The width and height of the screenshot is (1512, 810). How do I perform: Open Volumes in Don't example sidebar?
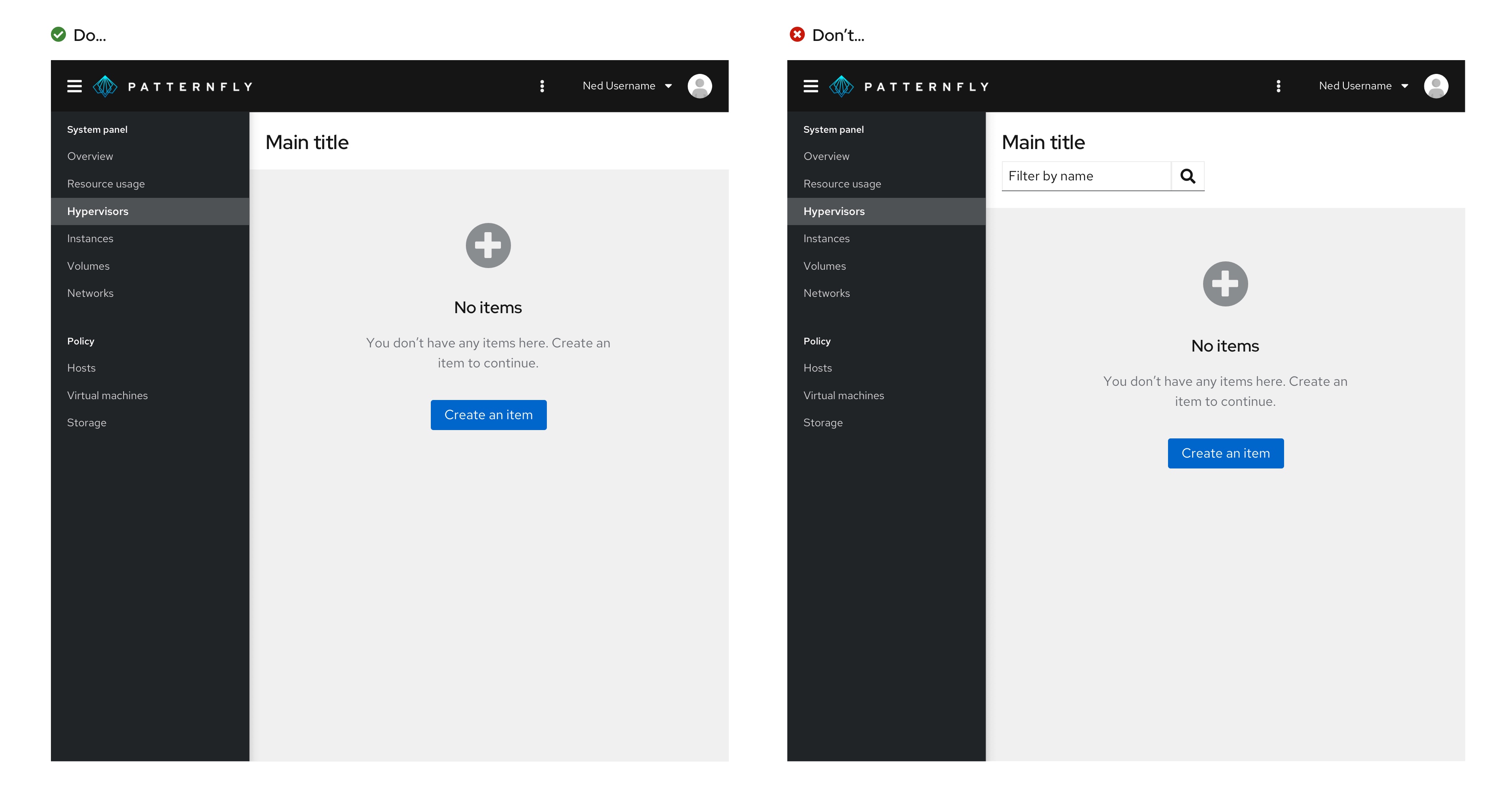click(886, 266)
